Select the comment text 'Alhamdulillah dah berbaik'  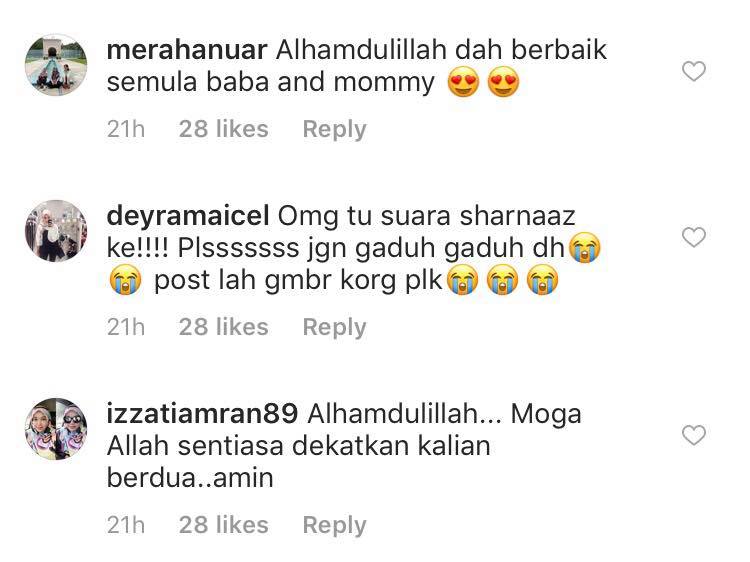441,50
